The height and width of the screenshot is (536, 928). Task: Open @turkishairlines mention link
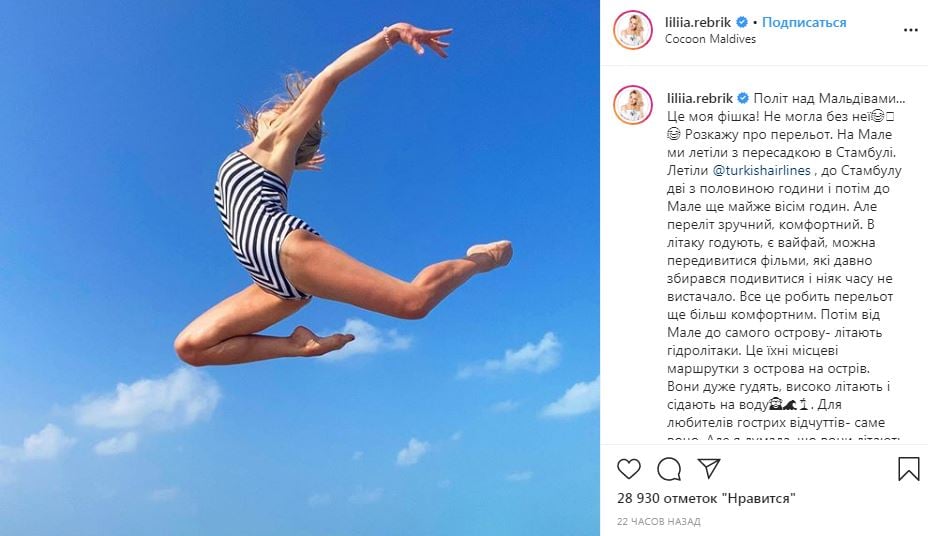coord(762,170)
